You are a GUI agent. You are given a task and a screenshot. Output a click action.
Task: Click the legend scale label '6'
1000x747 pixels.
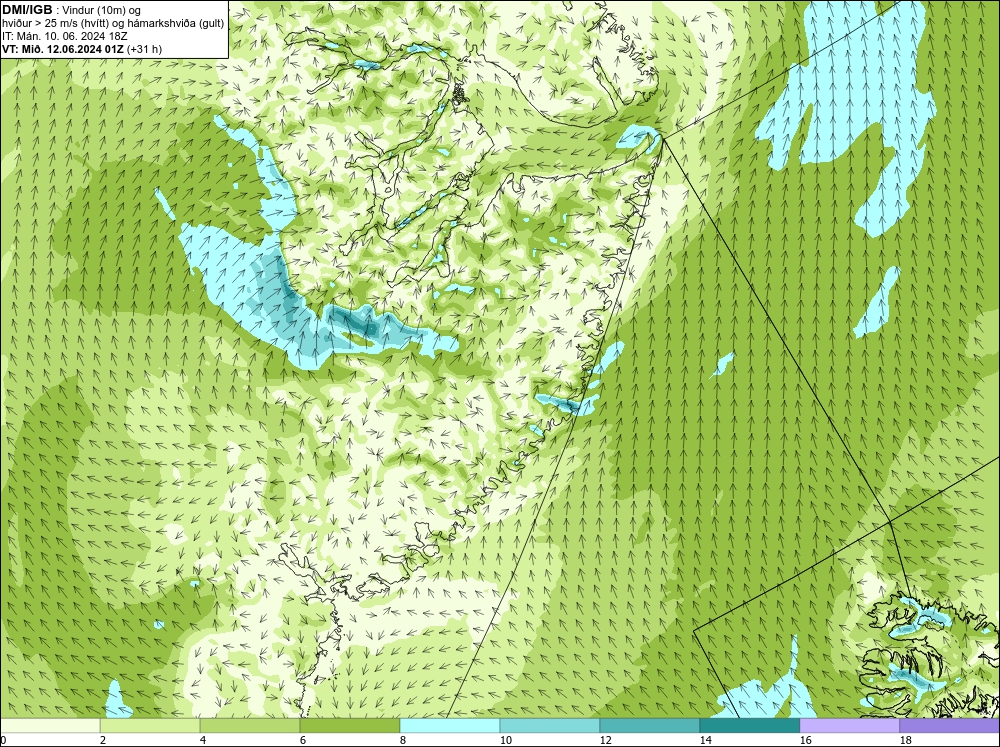[x=303, y=740]
